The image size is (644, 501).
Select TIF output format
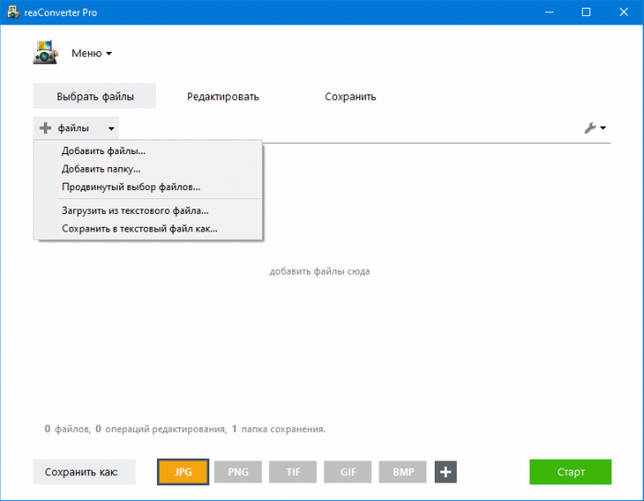pos(293,472)
